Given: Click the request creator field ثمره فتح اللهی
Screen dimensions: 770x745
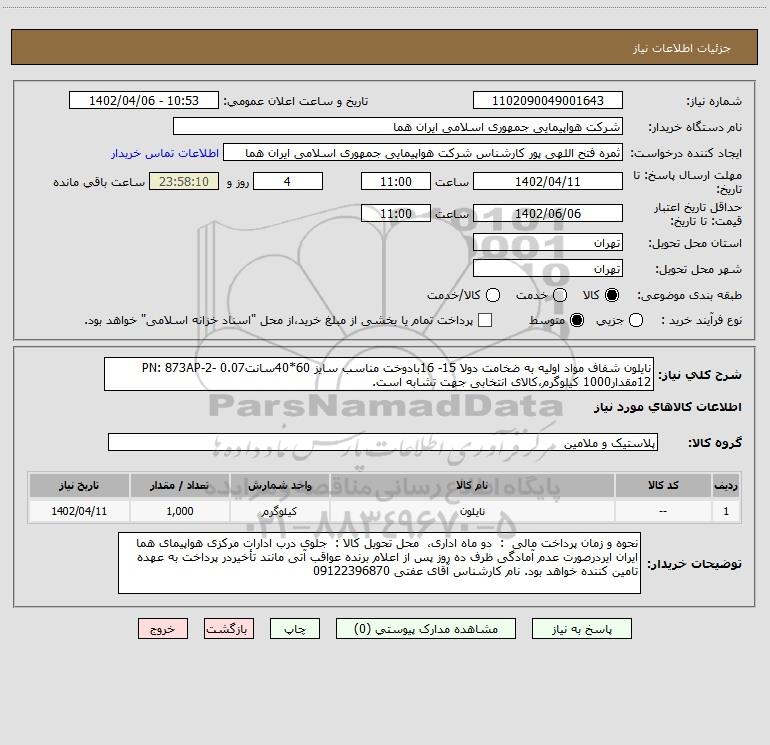Looking at the screenshot, I should 423,152.
